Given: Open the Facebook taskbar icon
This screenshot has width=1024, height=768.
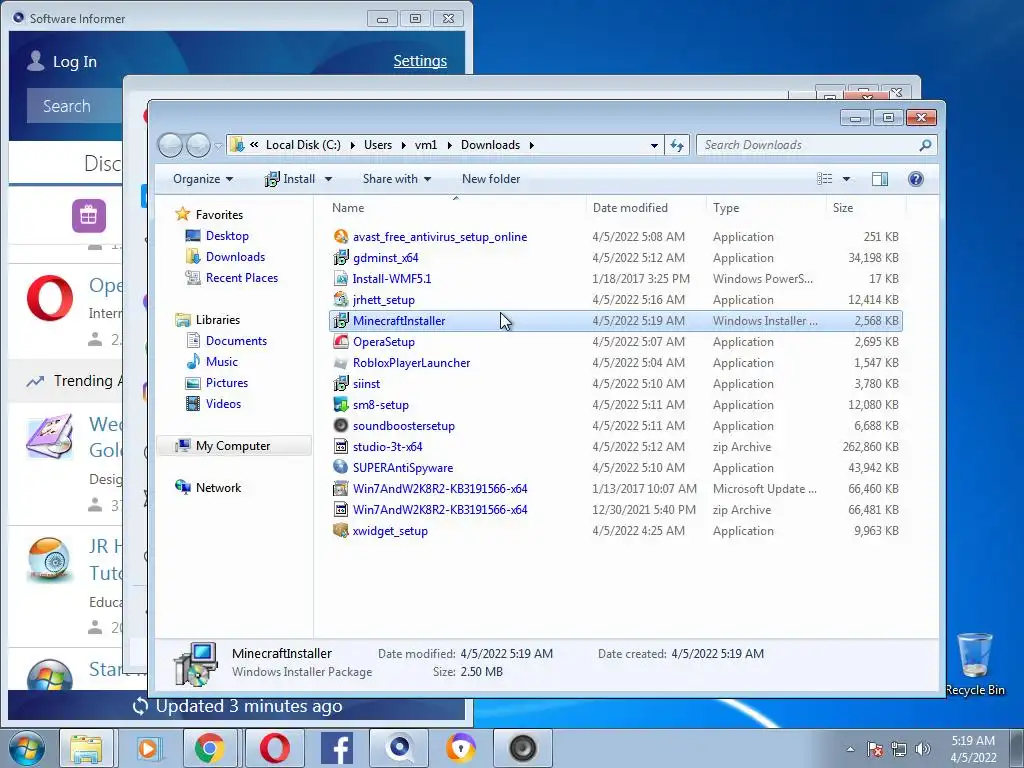Looking at the screenshot, I should [338, 748].
